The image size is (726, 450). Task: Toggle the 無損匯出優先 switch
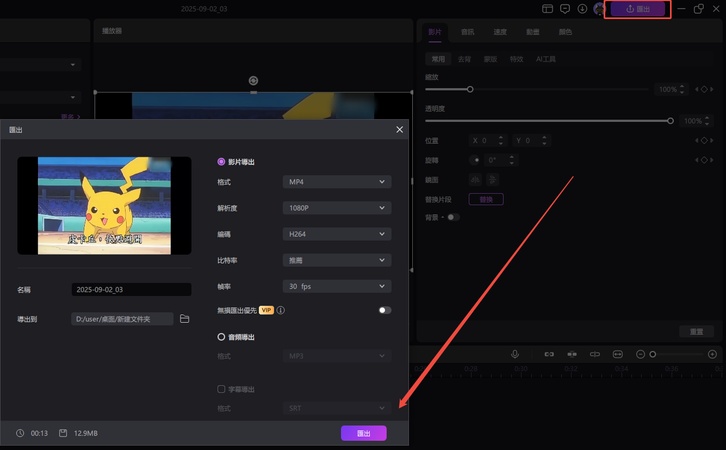pyautogui.click(x=385, y=310)
